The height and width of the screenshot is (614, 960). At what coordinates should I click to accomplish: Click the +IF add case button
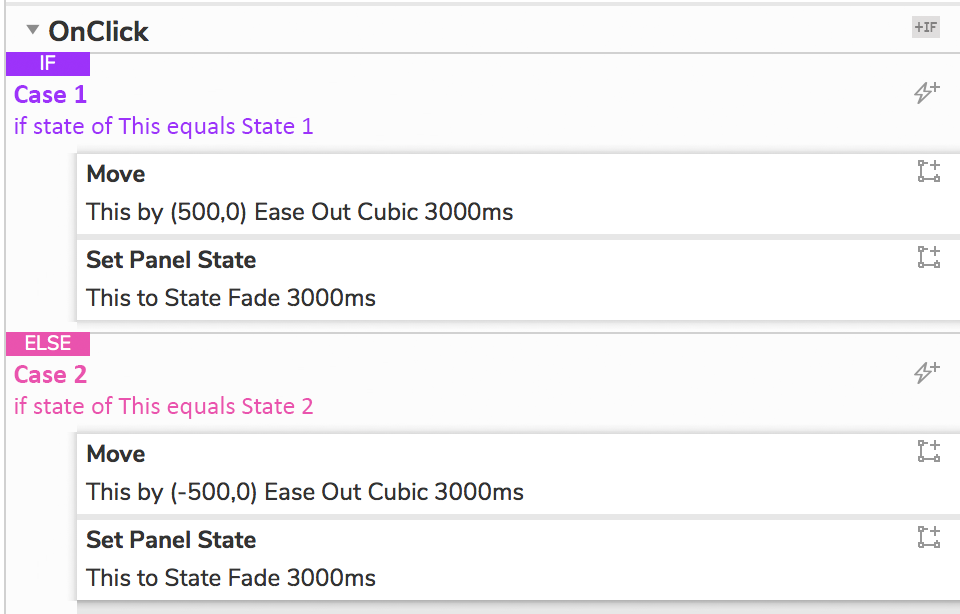click(x=925, y=27)
